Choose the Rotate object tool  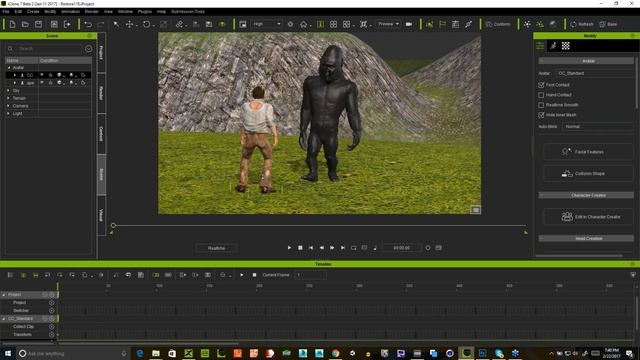click(147, 24)
